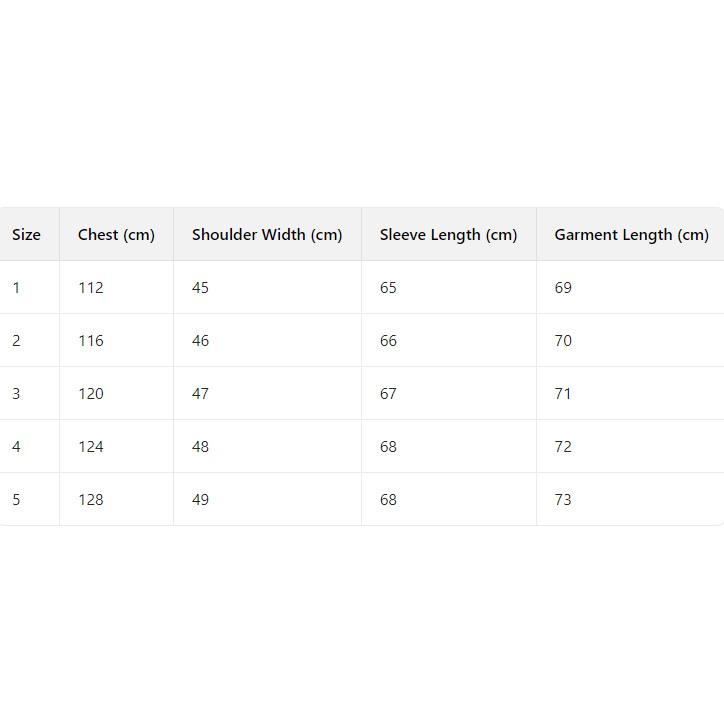This screenshot has width=724, height=724.
Task: Select the Shoulder Width (cm) header
Action: coord(267,235)
